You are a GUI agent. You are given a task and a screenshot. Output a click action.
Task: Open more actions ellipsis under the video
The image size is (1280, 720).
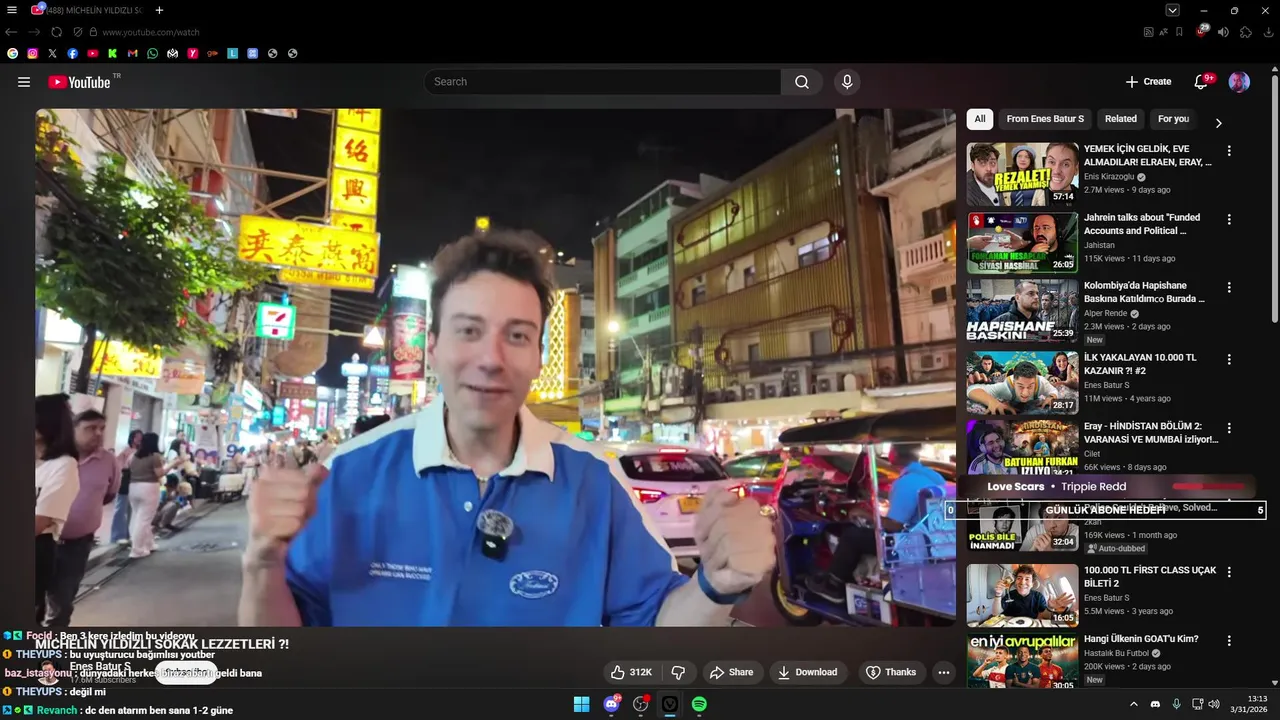coord(943,672)
